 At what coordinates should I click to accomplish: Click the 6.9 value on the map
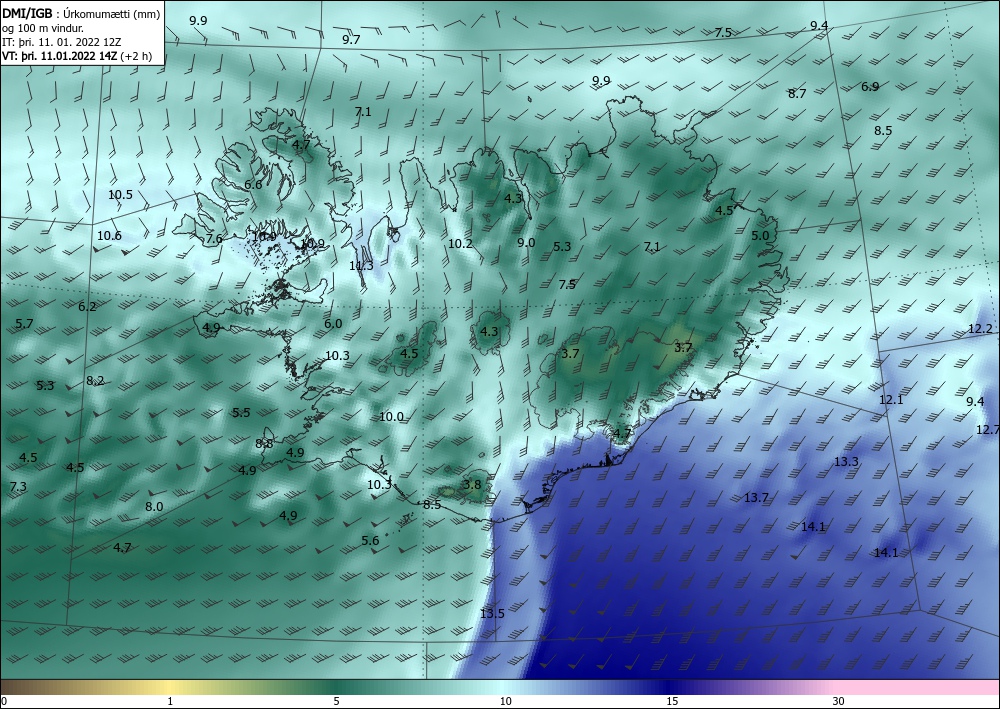(x=870, y=87)
